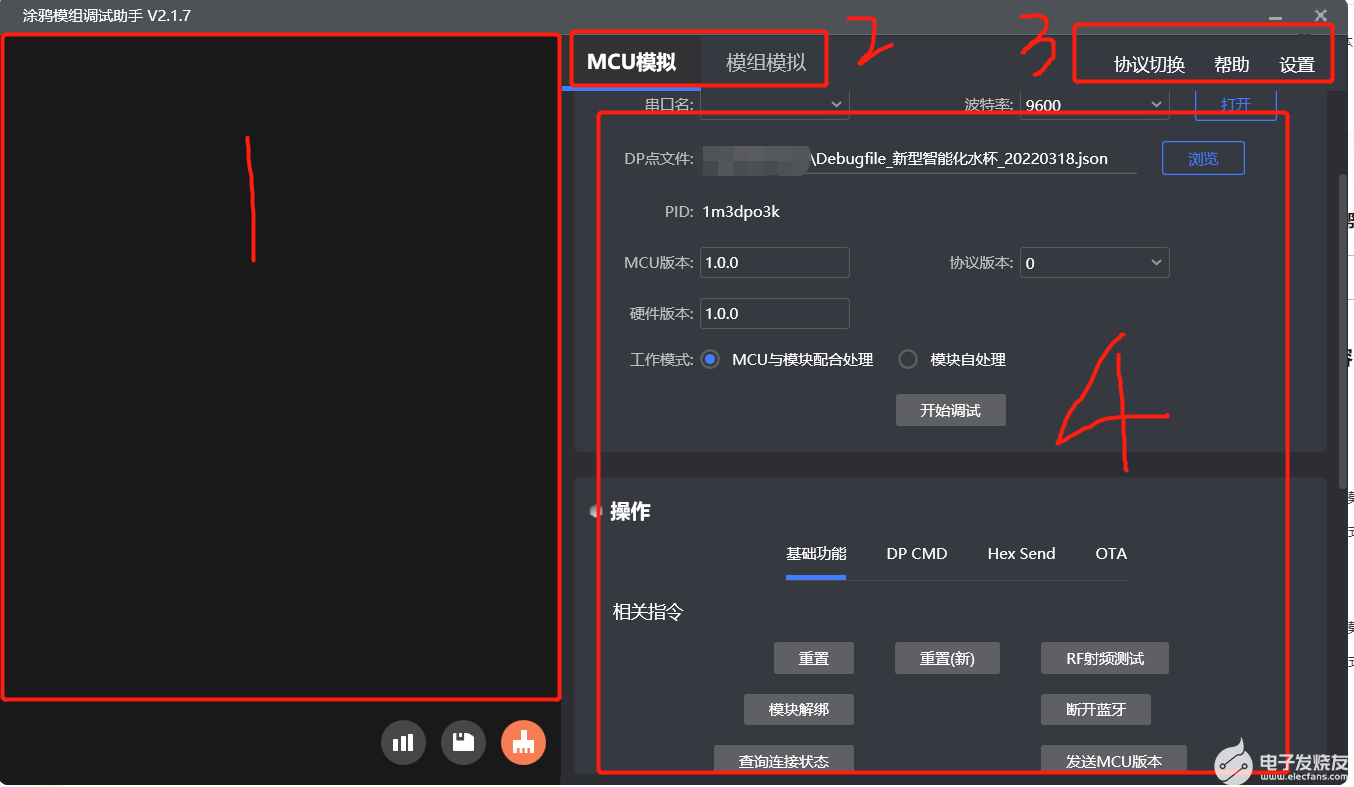Click the 相关指令 label
The width and height of the screenshot is (1354, 787).
tap(648, 612)
